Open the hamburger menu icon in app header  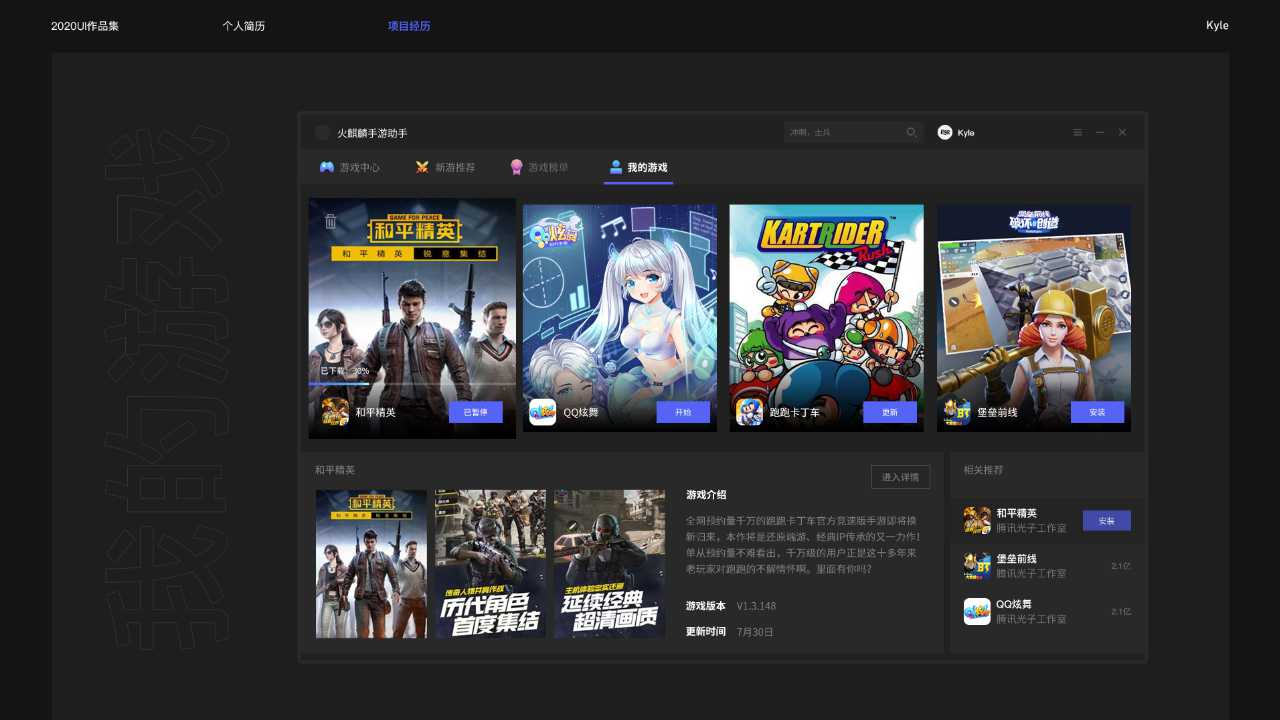tap(1077, 132)
